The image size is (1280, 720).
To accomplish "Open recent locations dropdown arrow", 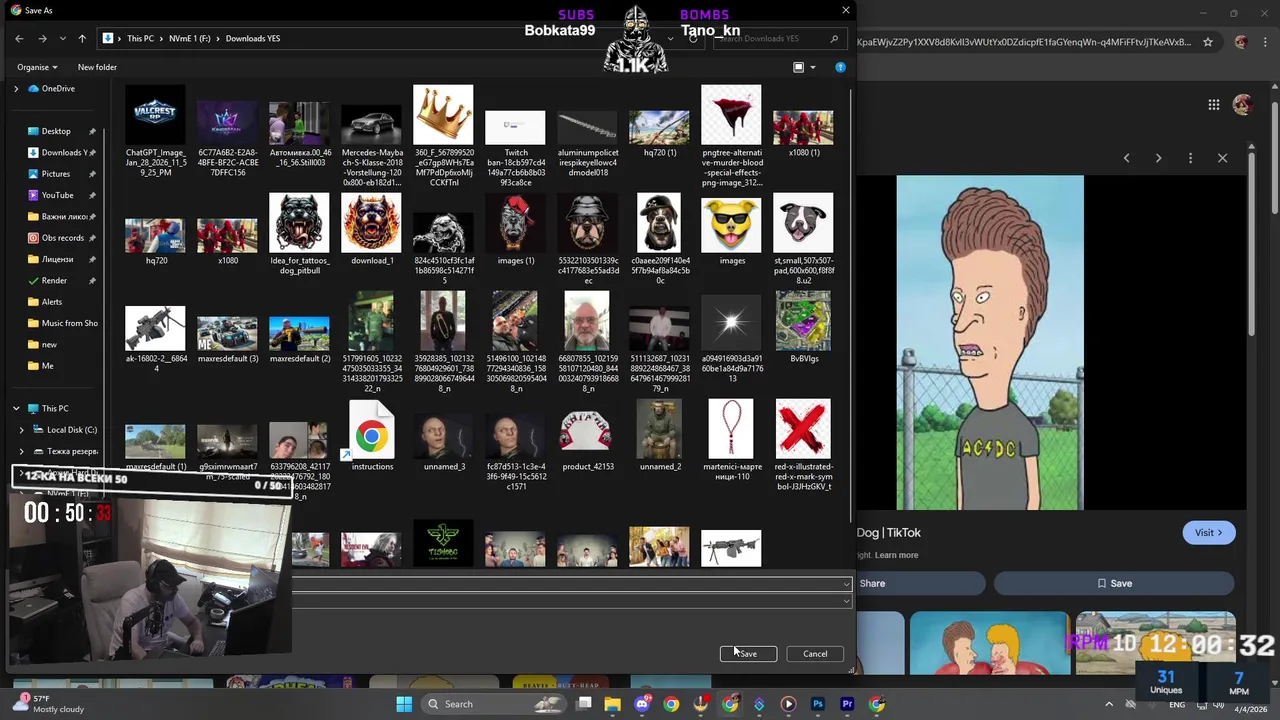I will (63, 38).
